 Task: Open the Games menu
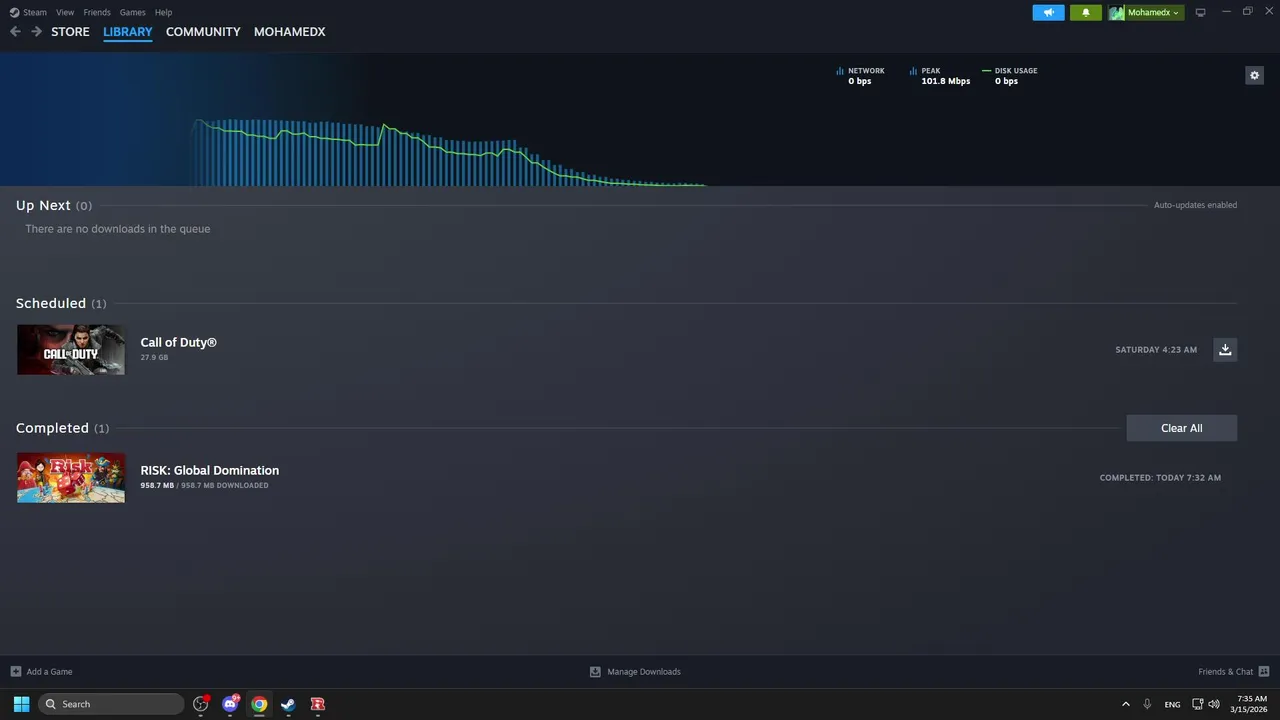coord(132,12)
